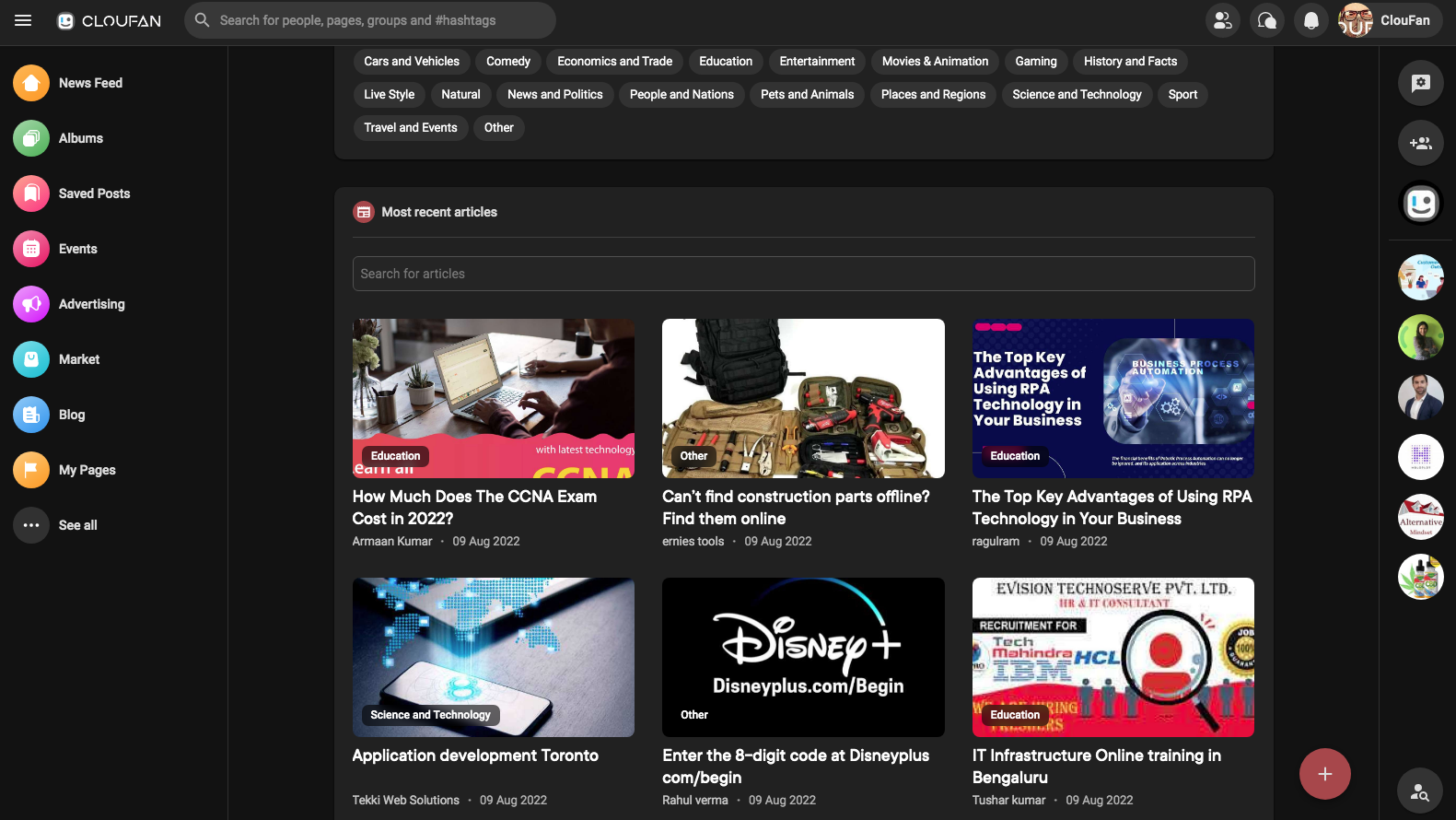Select the People and Nations category

[681, 95]
